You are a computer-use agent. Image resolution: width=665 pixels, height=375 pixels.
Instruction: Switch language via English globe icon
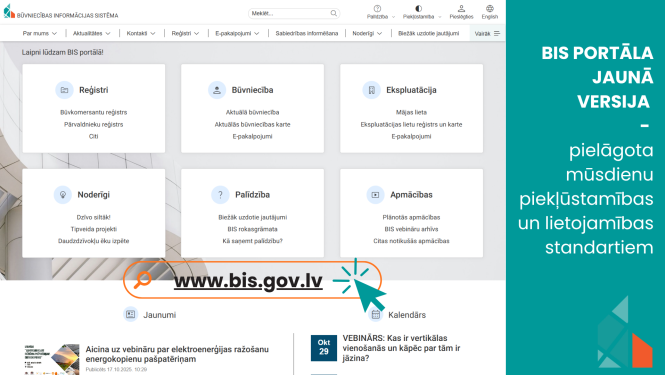490,8
